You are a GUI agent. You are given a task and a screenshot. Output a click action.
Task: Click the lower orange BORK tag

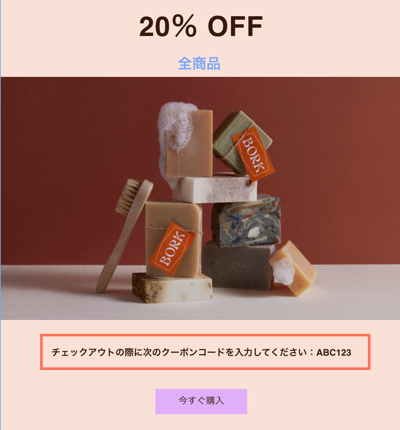click(x=172, y=248)
